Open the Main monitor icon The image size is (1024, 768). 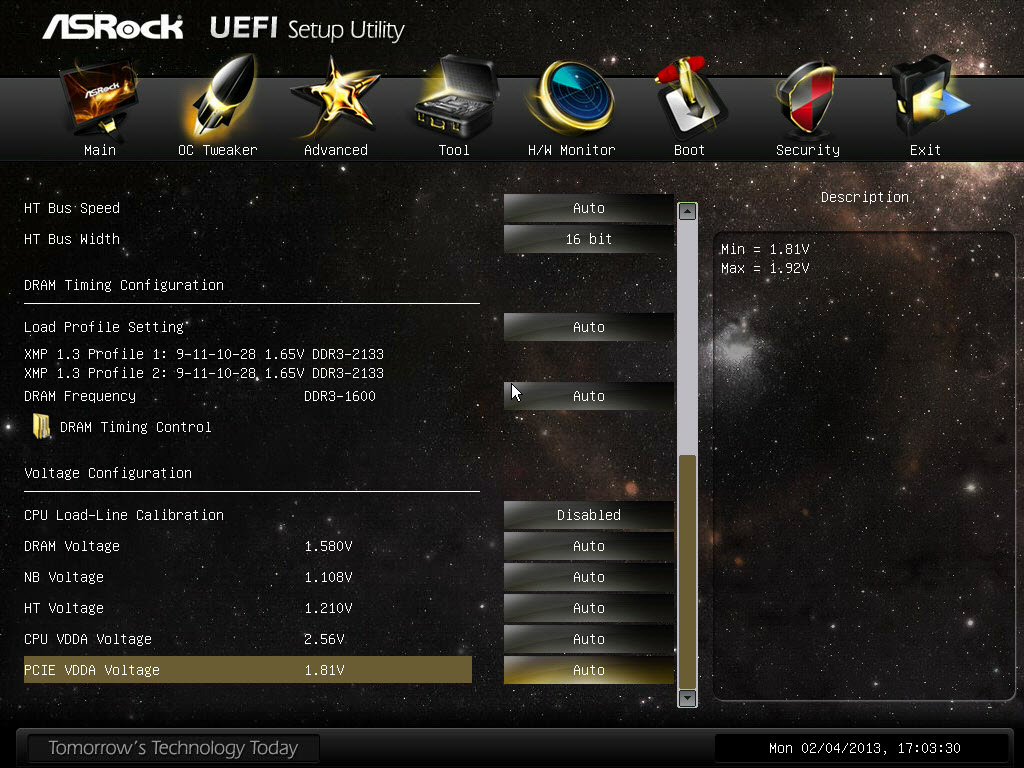pos(99,98)
